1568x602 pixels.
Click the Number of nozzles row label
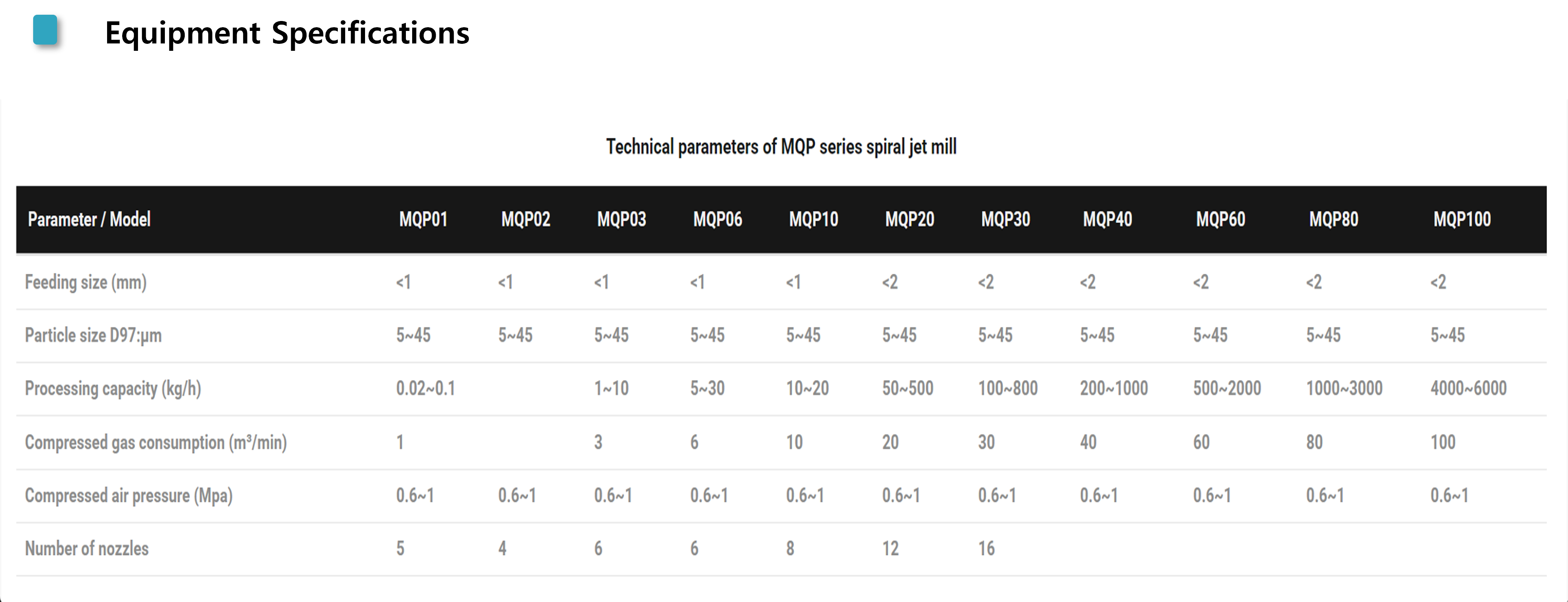(x=86, y=548)
